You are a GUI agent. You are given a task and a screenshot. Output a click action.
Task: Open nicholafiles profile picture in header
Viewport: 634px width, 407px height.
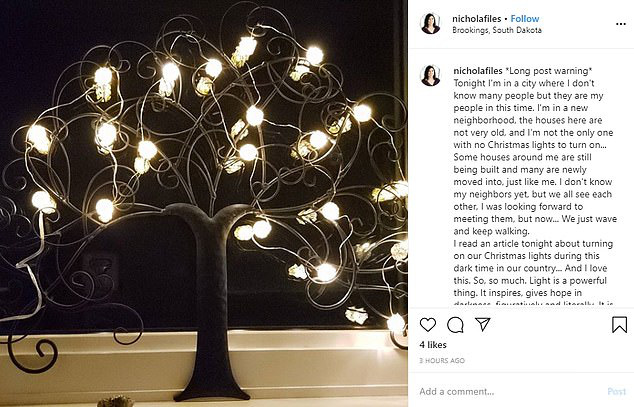(430, 23)
